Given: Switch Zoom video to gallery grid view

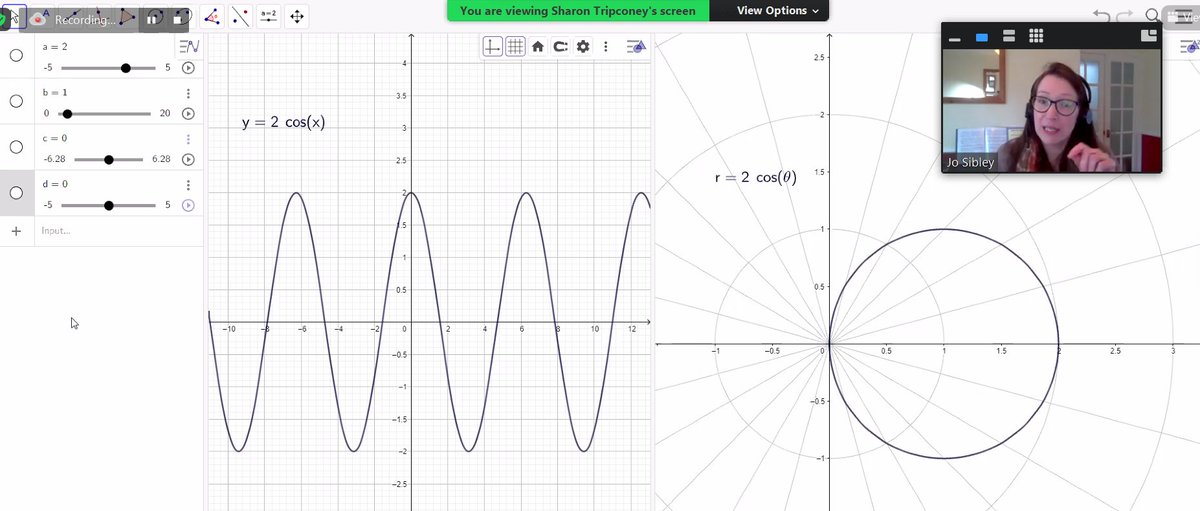Looking at the screenshot, I should [1036, 37].
